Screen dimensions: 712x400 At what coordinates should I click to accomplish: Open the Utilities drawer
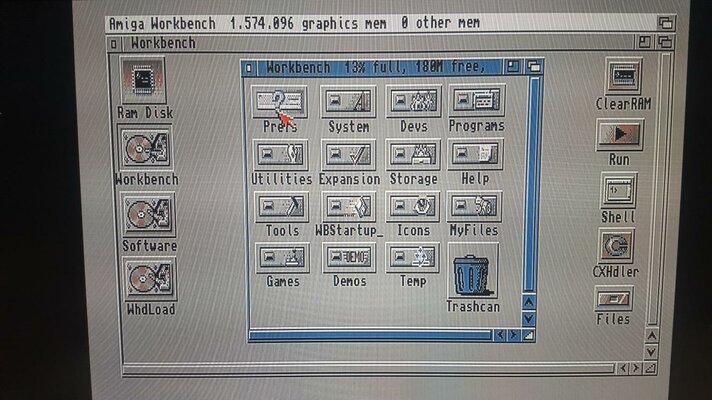click(x=281, y=154)
